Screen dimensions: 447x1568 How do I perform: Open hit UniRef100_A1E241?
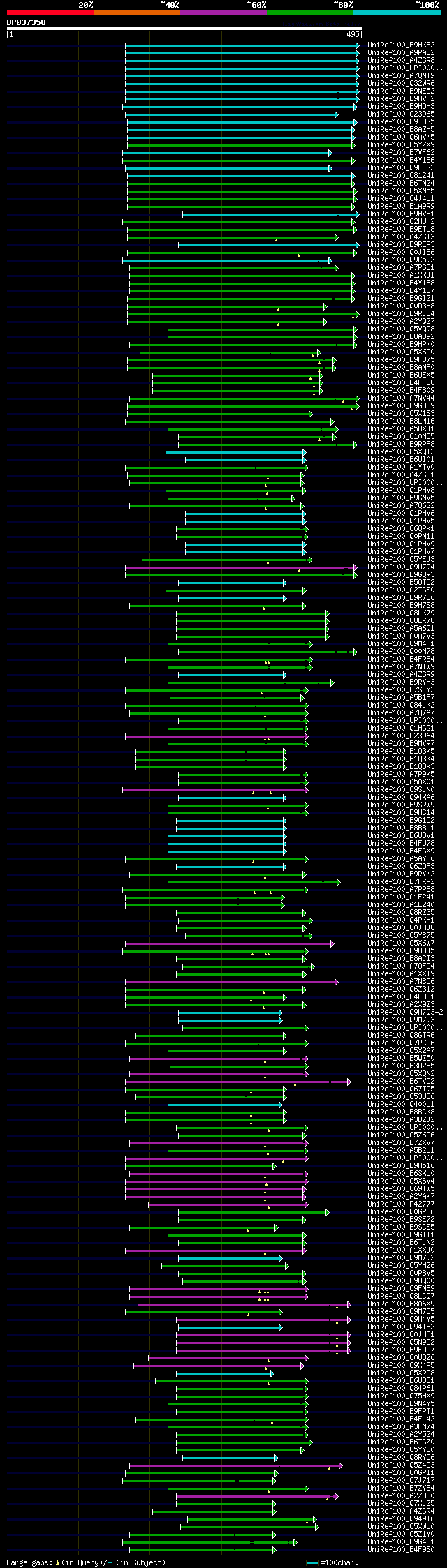click(401, 897)
